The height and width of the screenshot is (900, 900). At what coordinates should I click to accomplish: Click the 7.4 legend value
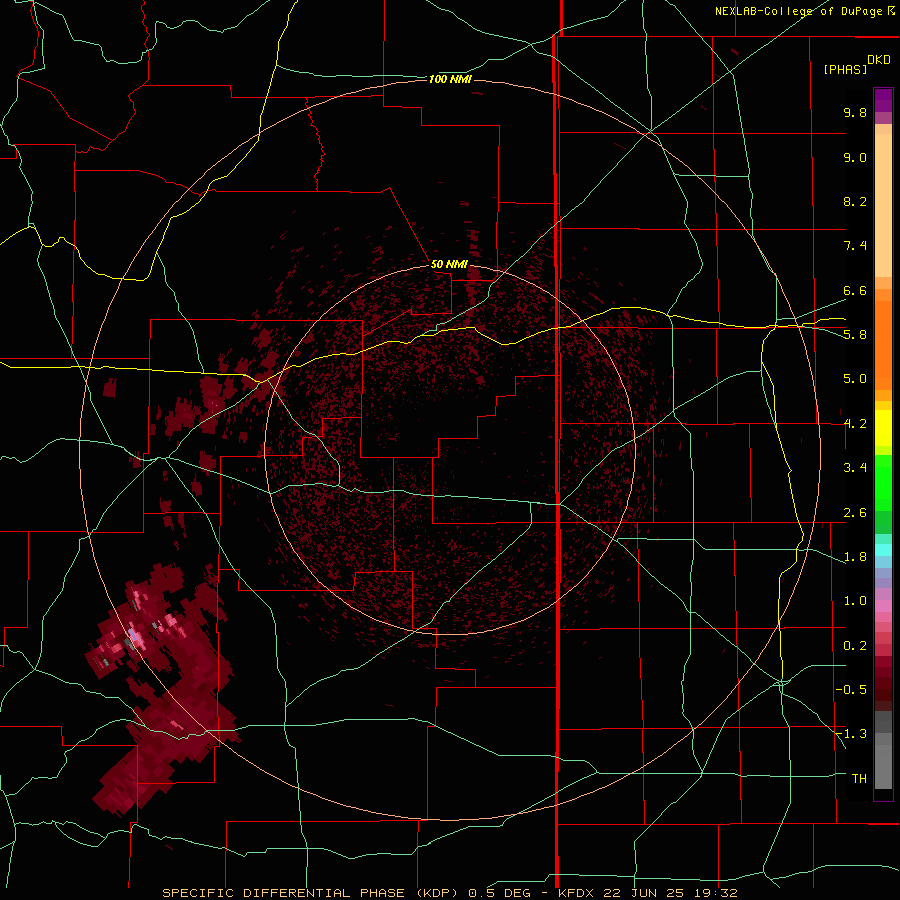point(855,246)
